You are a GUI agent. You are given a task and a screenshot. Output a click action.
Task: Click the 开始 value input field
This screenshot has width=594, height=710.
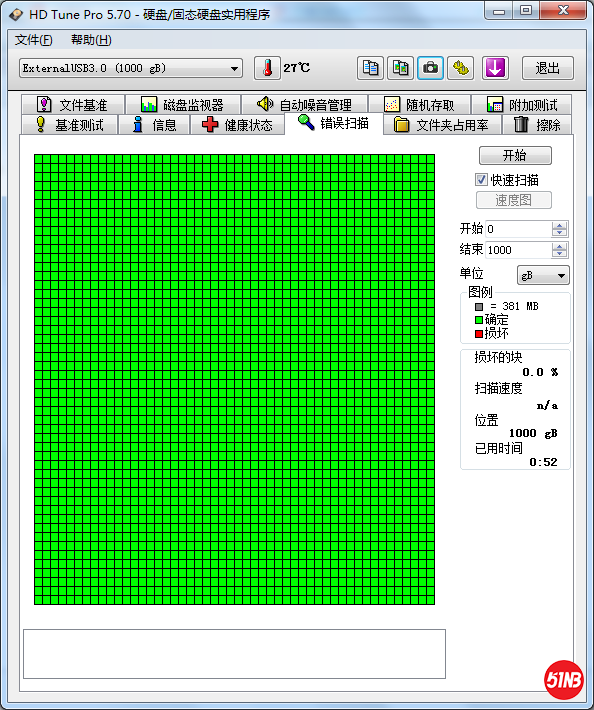[518, 229]
